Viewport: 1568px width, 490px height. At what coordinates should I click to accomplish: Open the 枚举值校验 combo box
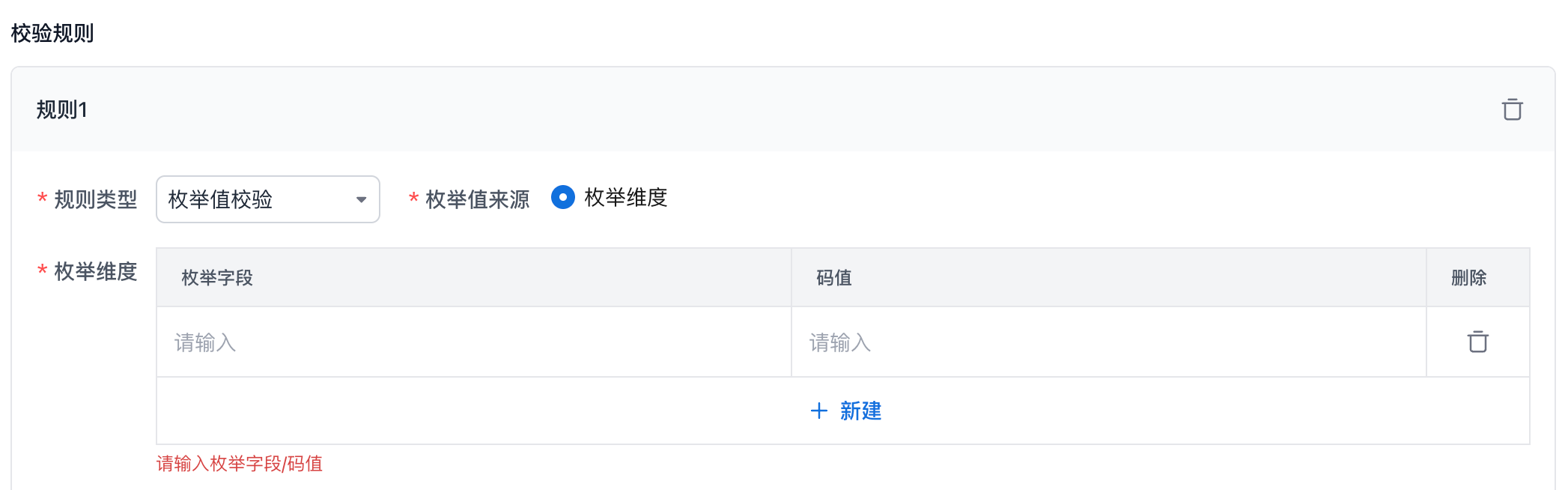255,199
